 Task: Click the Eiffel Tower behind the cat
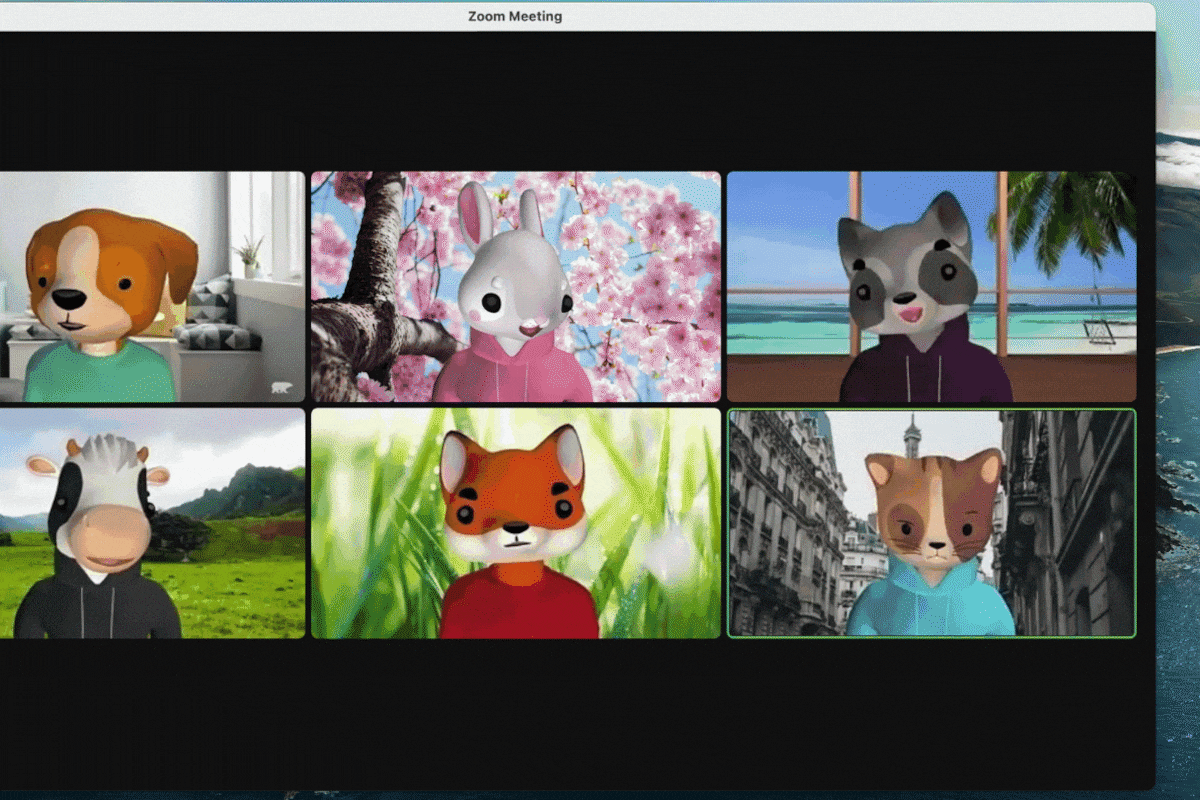tap(911, 437)
